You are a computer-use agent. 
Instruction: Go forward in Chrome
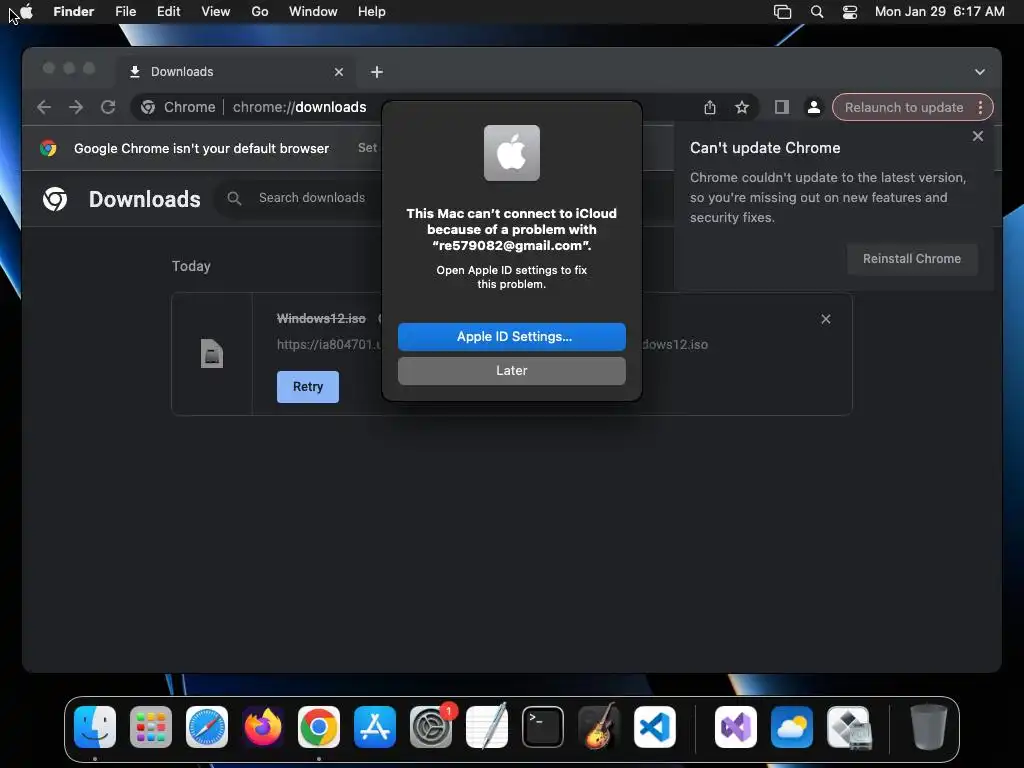point(76,107)
